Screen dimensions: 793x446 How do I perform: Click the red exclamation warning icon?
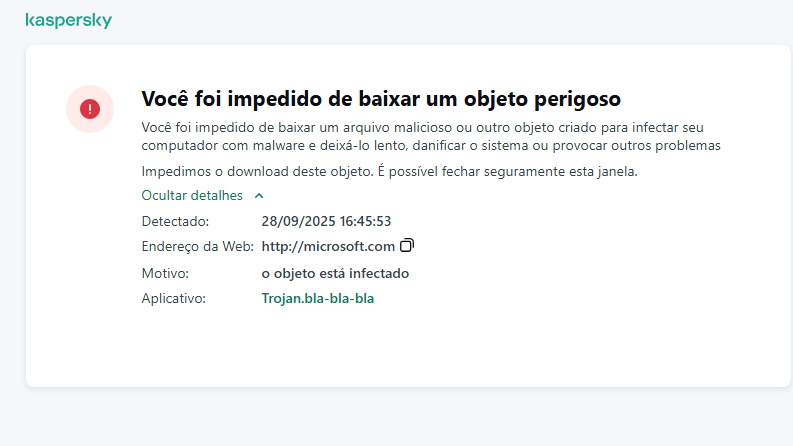[x=90, y=109]
